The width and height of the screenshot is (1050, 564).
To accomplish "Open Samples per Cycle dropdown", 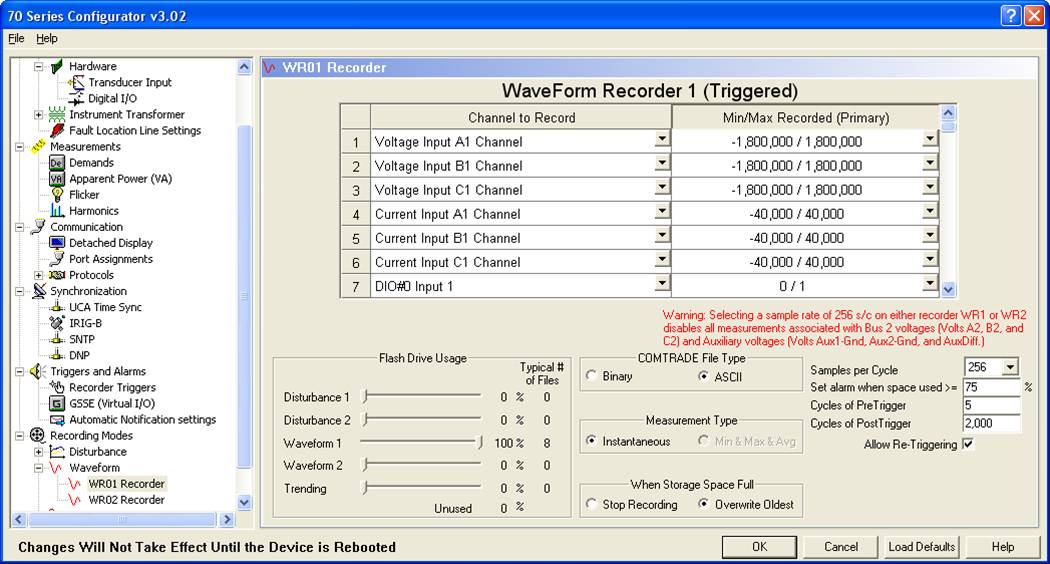I will (x=1010, y=367).
